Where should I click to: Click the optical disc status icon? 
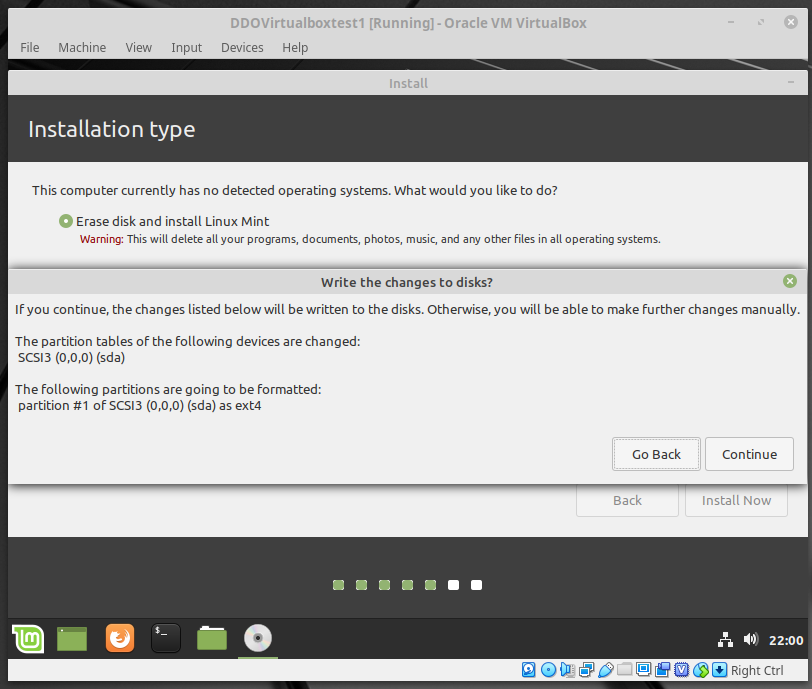[548, 670]
